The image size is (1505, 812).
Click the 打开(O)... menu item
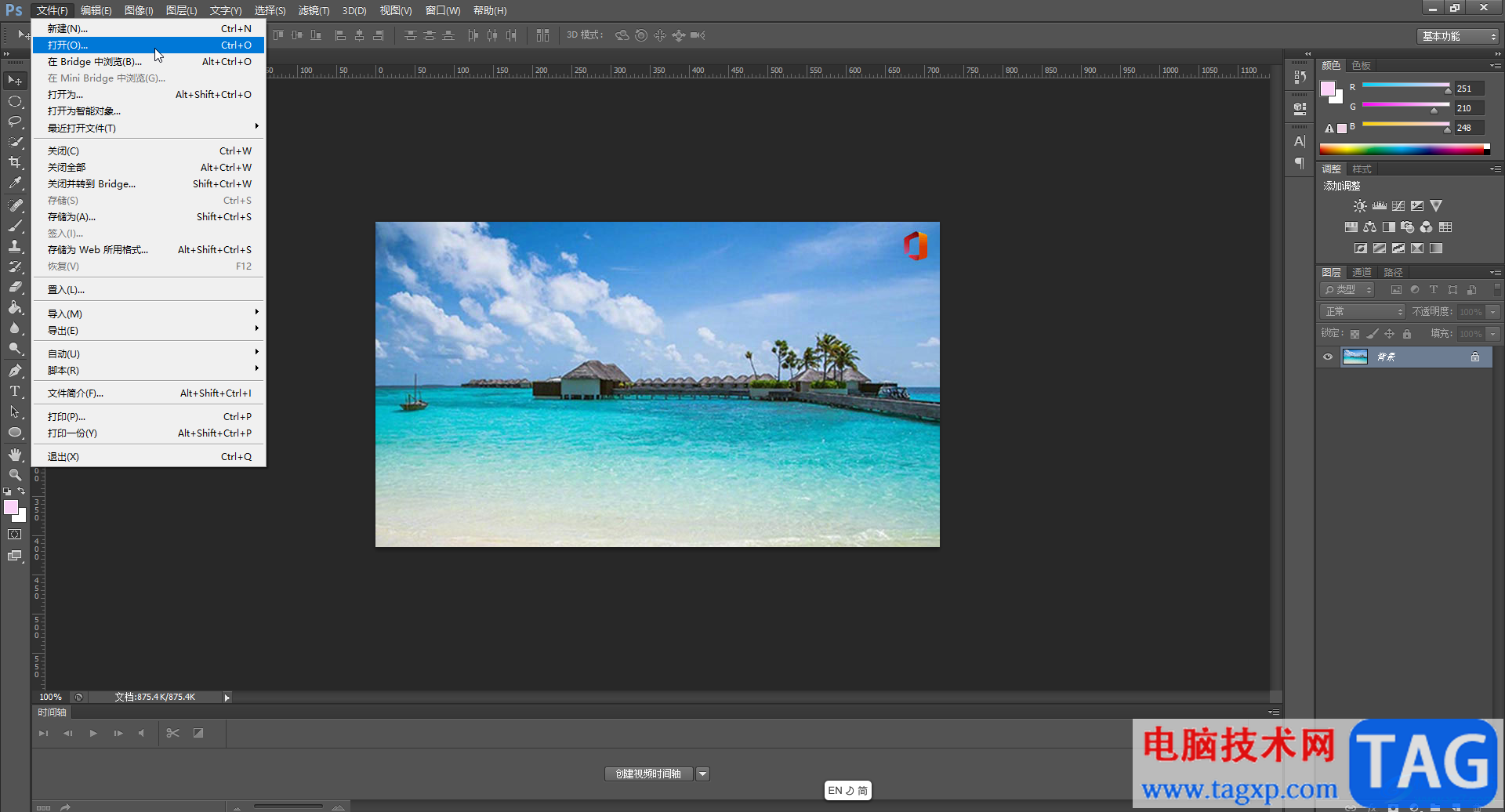pos(149,45)
